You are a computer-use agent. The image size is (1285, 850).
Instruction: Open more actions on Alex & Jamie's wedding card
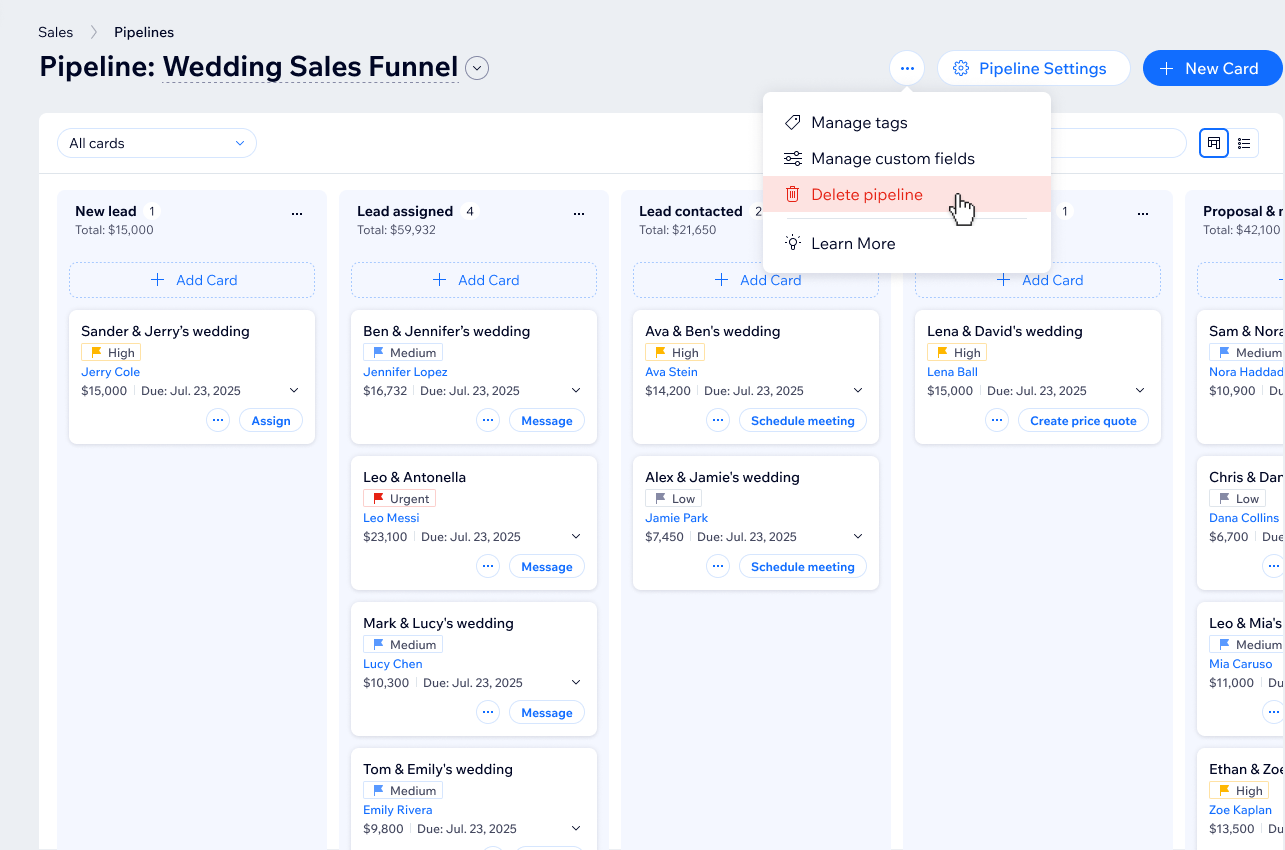[718, 567]
